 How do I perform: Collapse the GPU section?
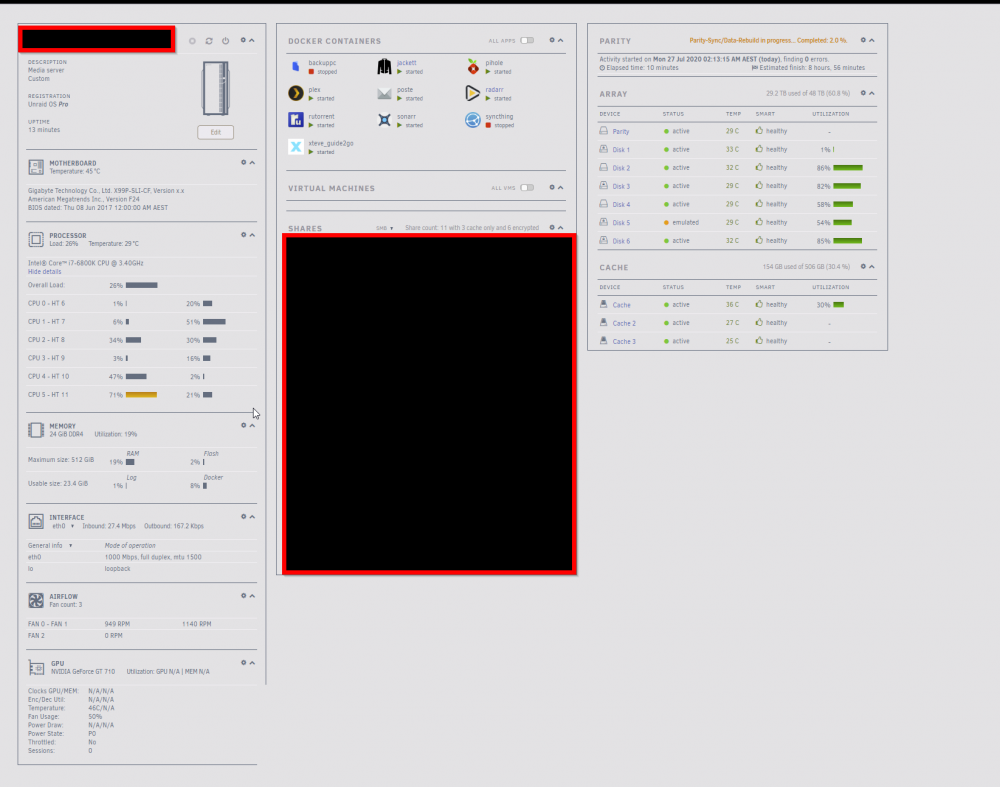(x=253, y=663)
